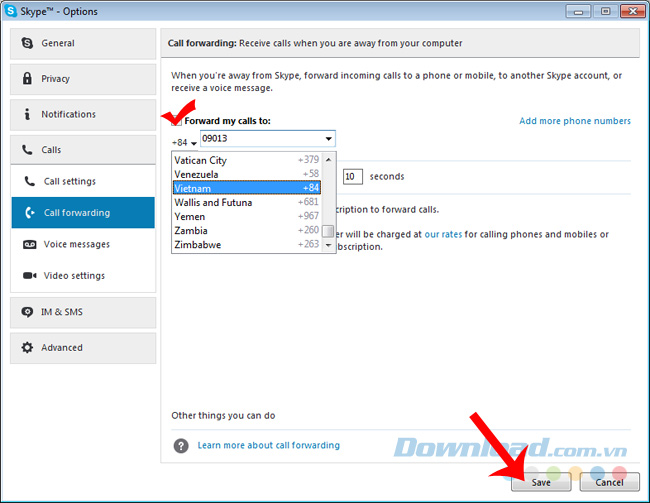Click the General section Skype icon

(27, 43)
